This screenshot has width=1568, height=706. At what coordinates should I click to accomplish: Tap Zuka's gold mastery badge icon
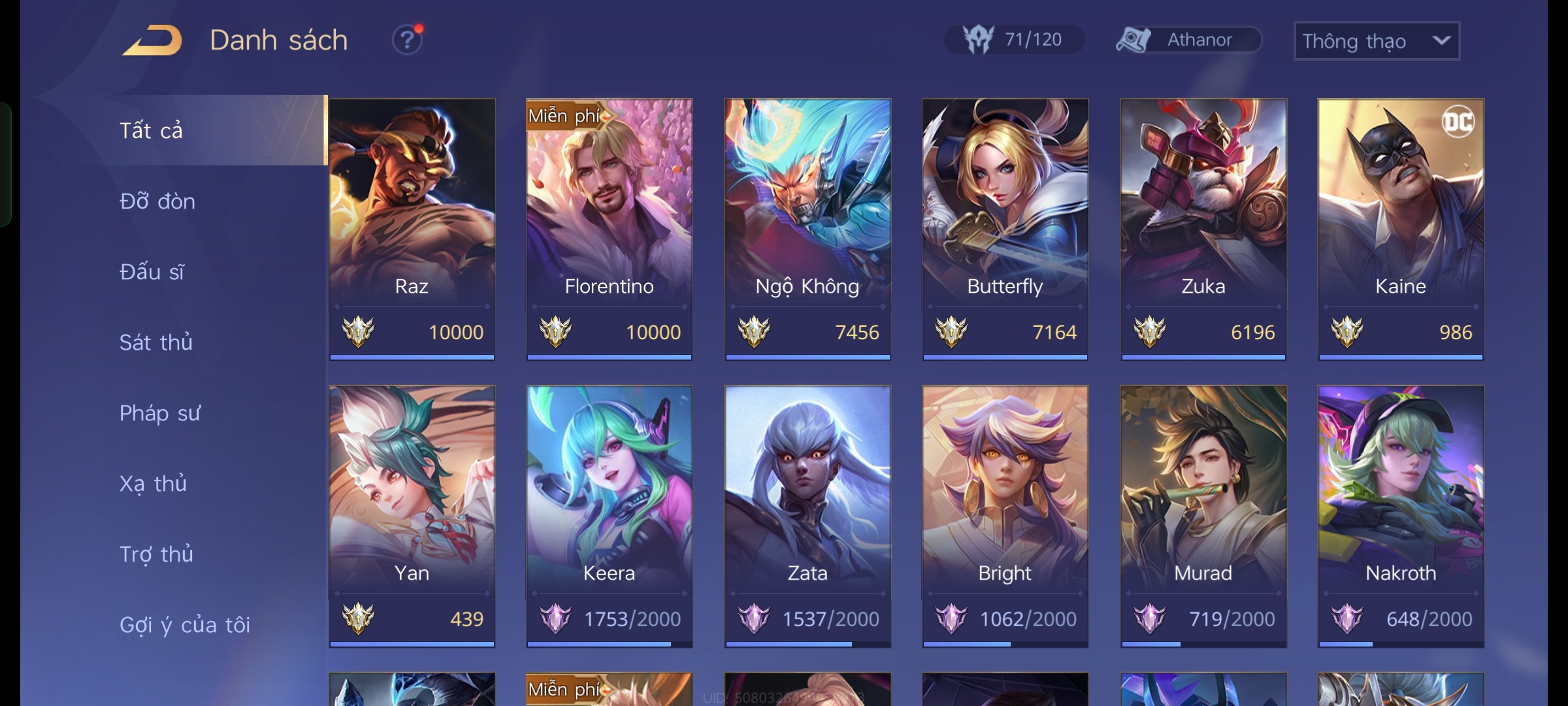(1149, 331)
